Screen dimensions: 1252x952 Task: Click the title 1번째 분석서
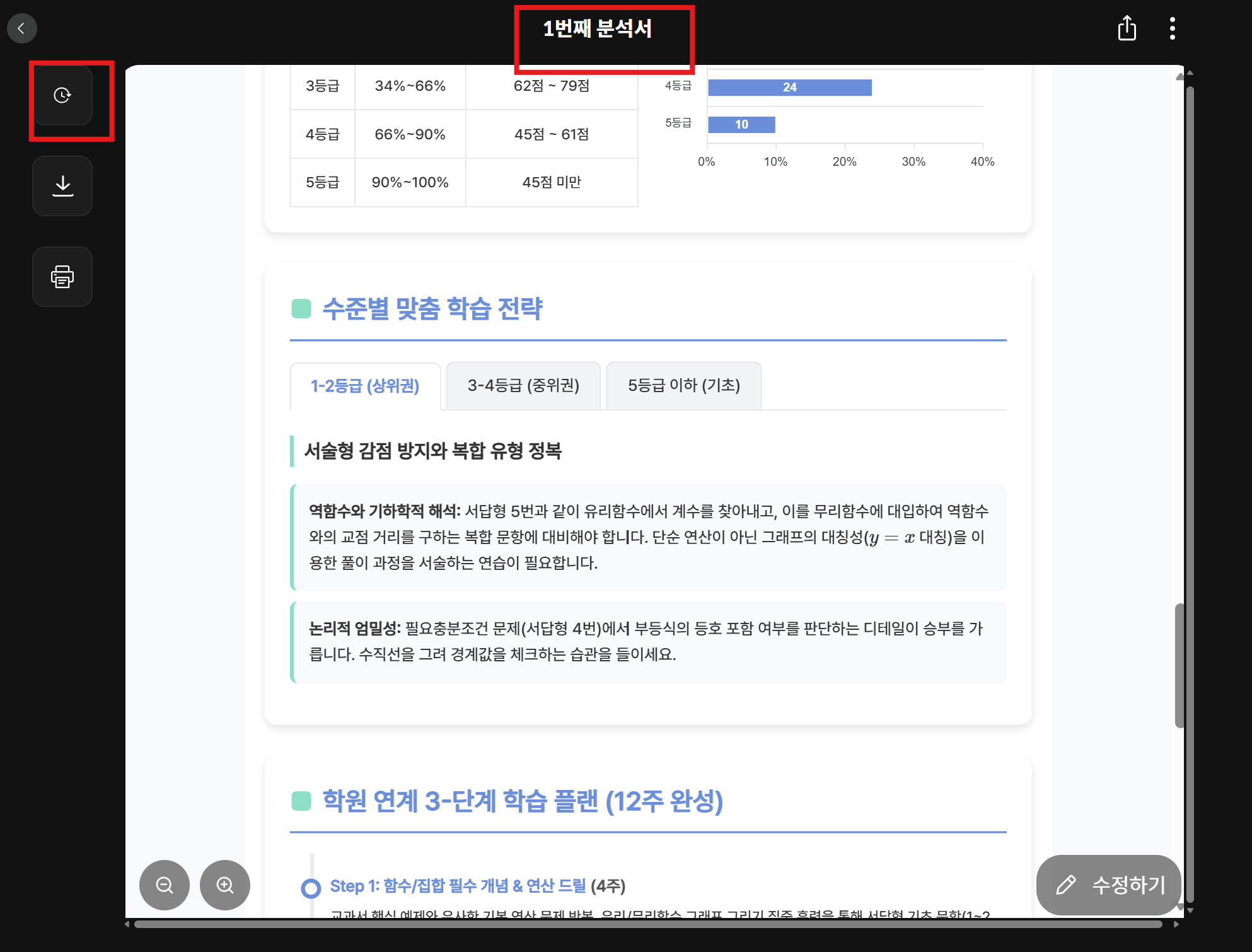[598, 28]
